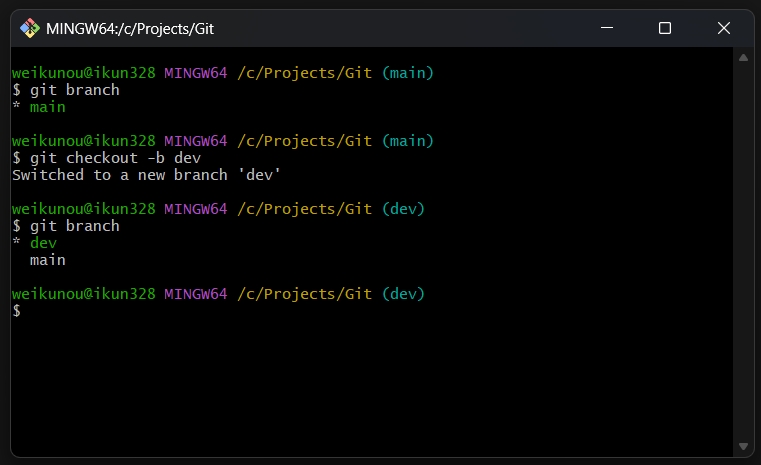Click the second 'git branch' command
This screenshot has height=465, width=761.
click(x=75, y=226)
